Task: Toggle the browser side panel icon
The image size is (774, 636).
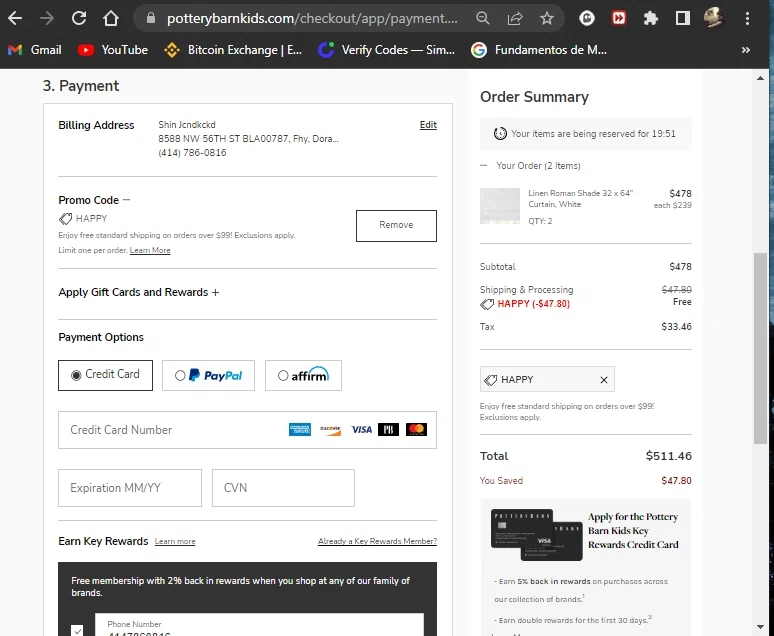Action: pyautogui.click(x=683, y=19)
